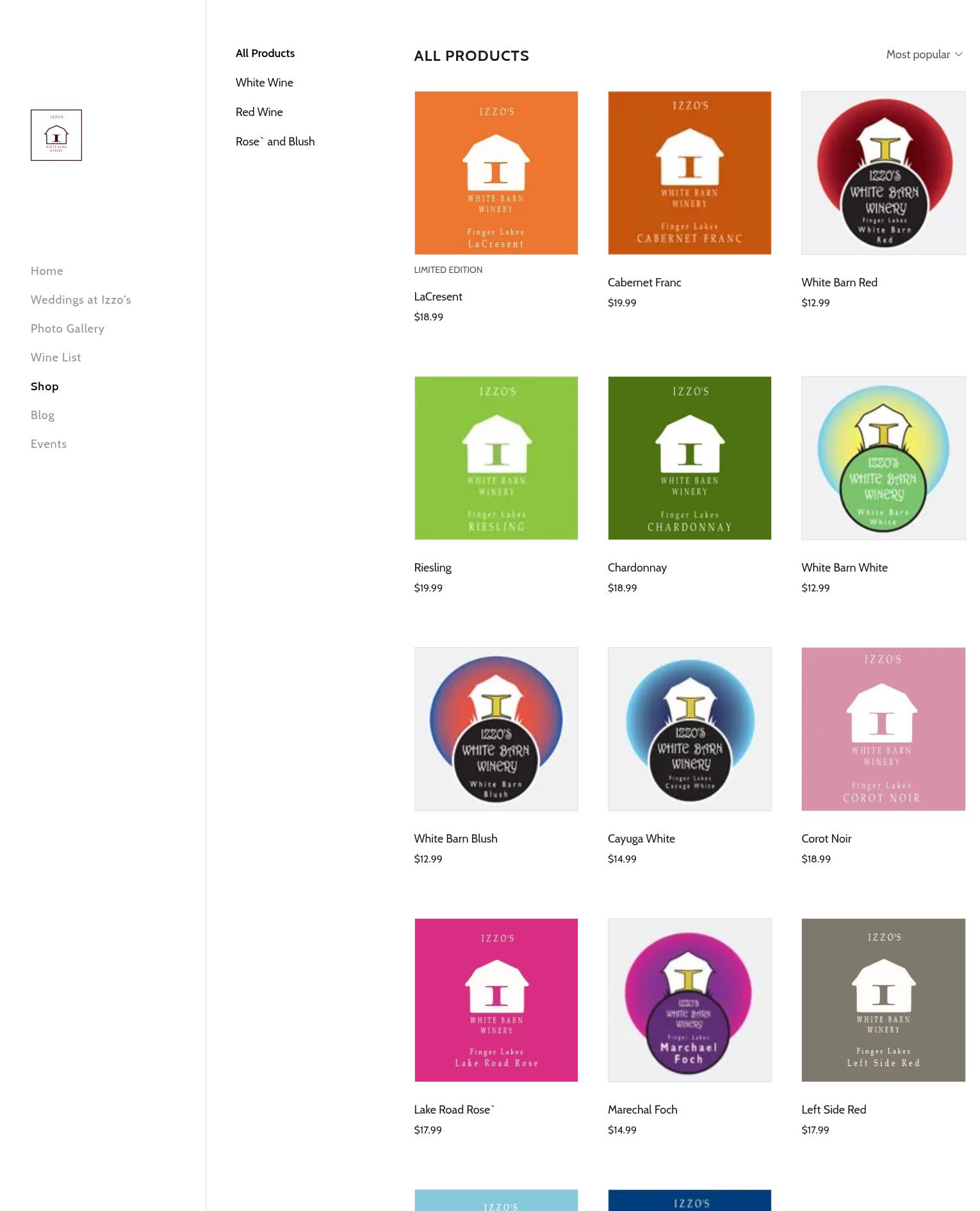Visit the Blog page
This screenshot has width=980, height=1211.
coord(42,415)
